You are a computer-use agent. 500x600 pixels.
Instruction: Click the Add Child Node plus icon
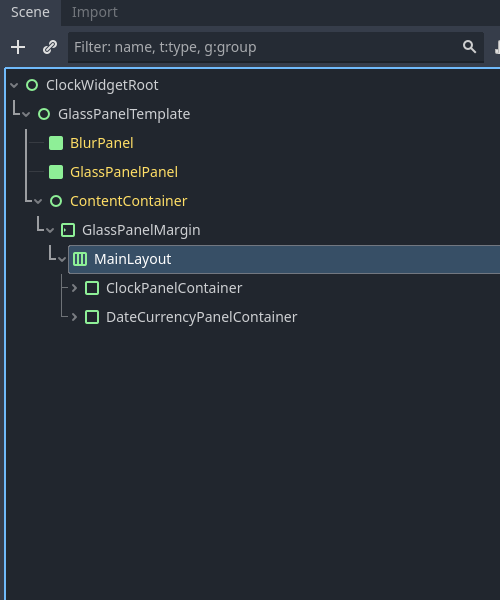tap(18, 47)
